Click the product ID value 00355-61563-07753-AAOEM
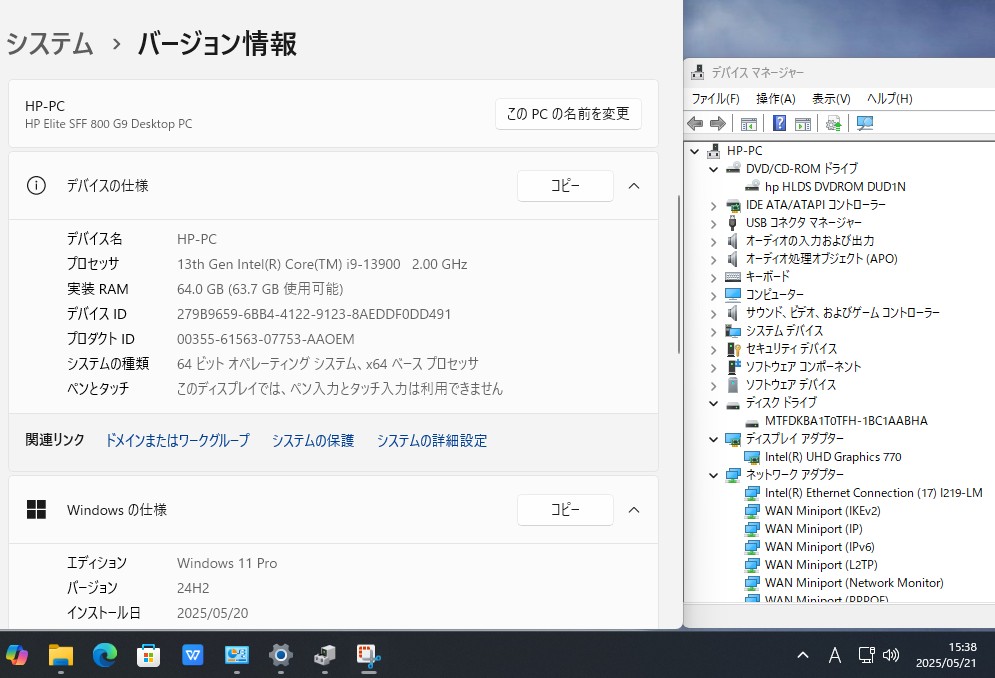The height and width of the screenshot is (678, 995). 266,339
